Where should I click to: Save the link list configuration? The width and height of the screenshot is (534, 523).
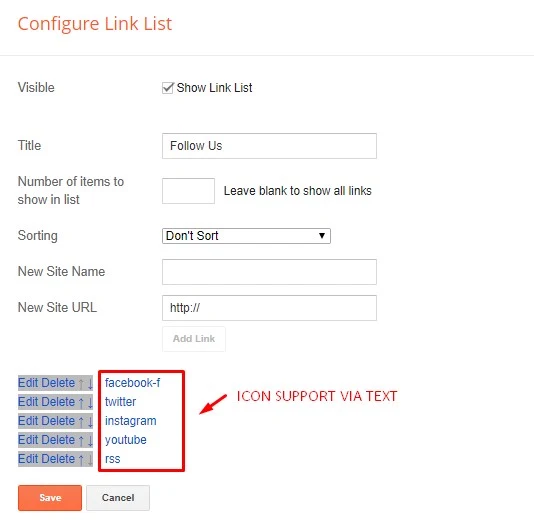pos(50,498)
